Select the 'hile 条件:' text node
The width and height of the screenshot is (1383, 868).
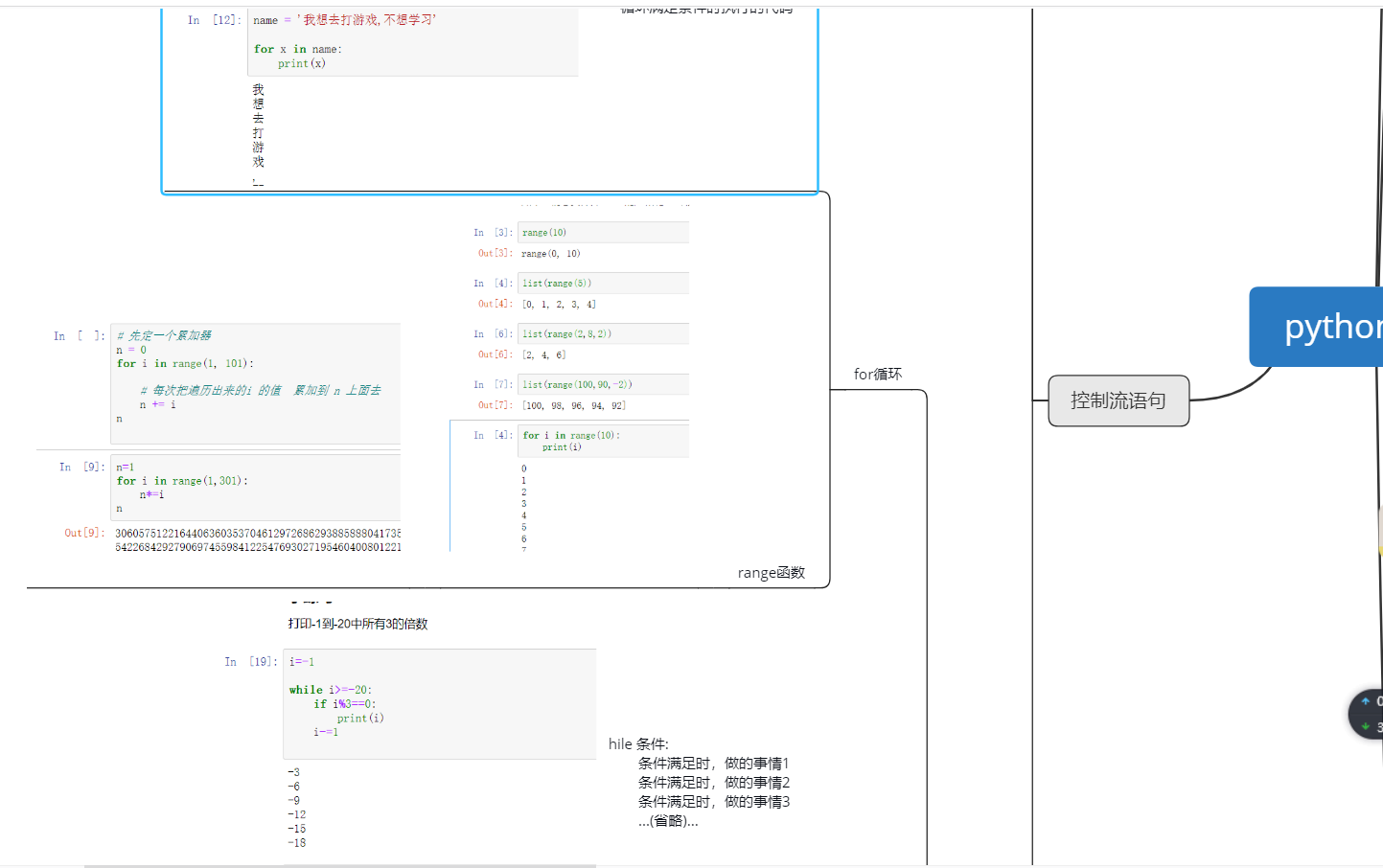point(638,744)
